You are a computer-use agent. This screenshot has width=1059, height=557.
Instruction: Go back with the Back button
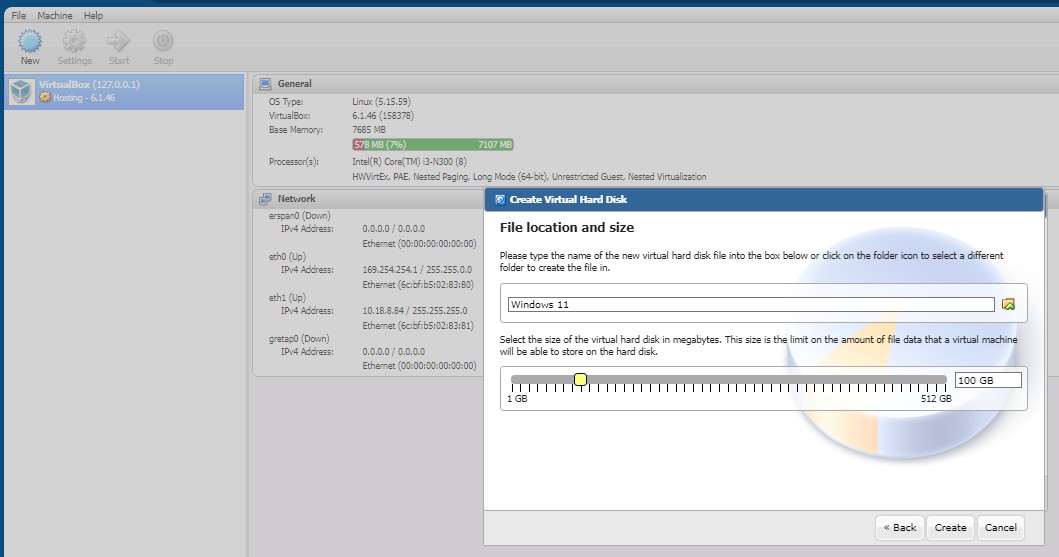point(900,527)
